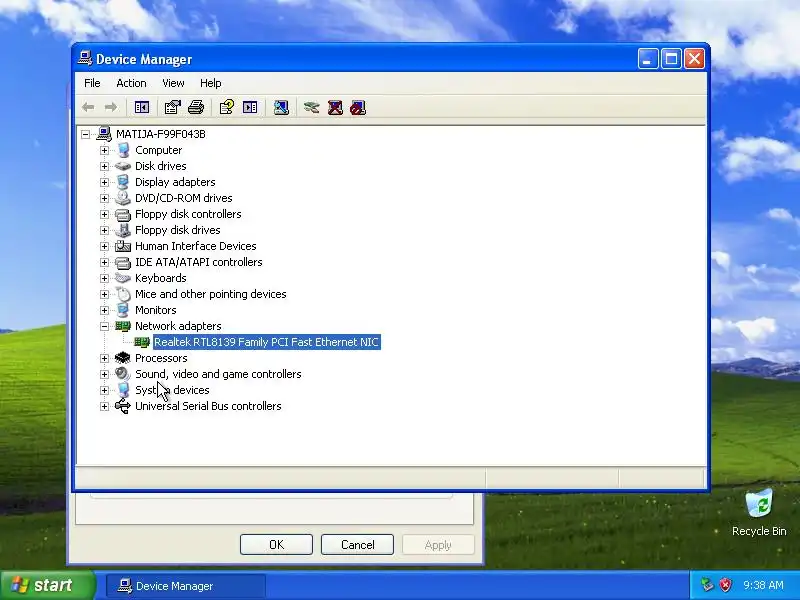Click the Keyboards category icon

[122, 278]
